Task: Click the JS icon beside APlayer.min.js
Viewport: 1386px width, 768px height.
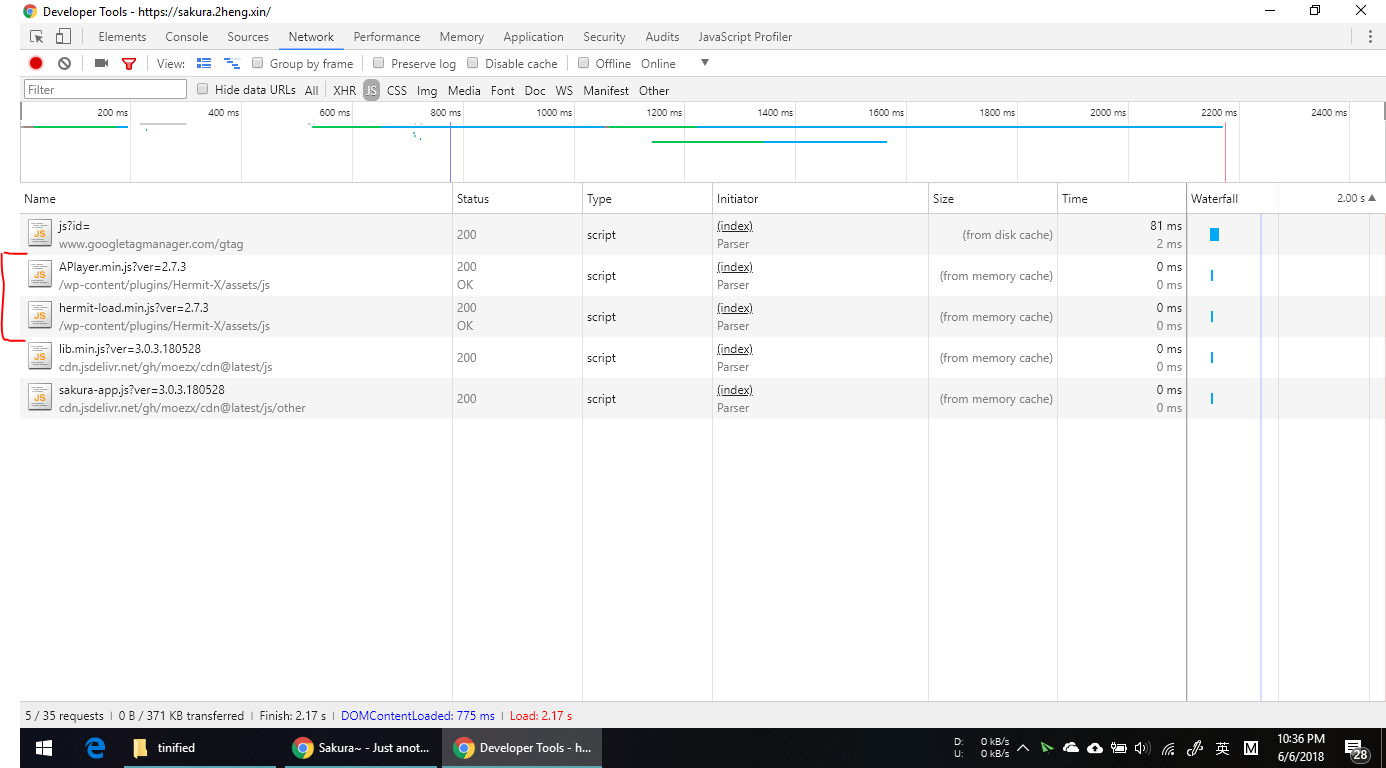Action: (39, 275)
